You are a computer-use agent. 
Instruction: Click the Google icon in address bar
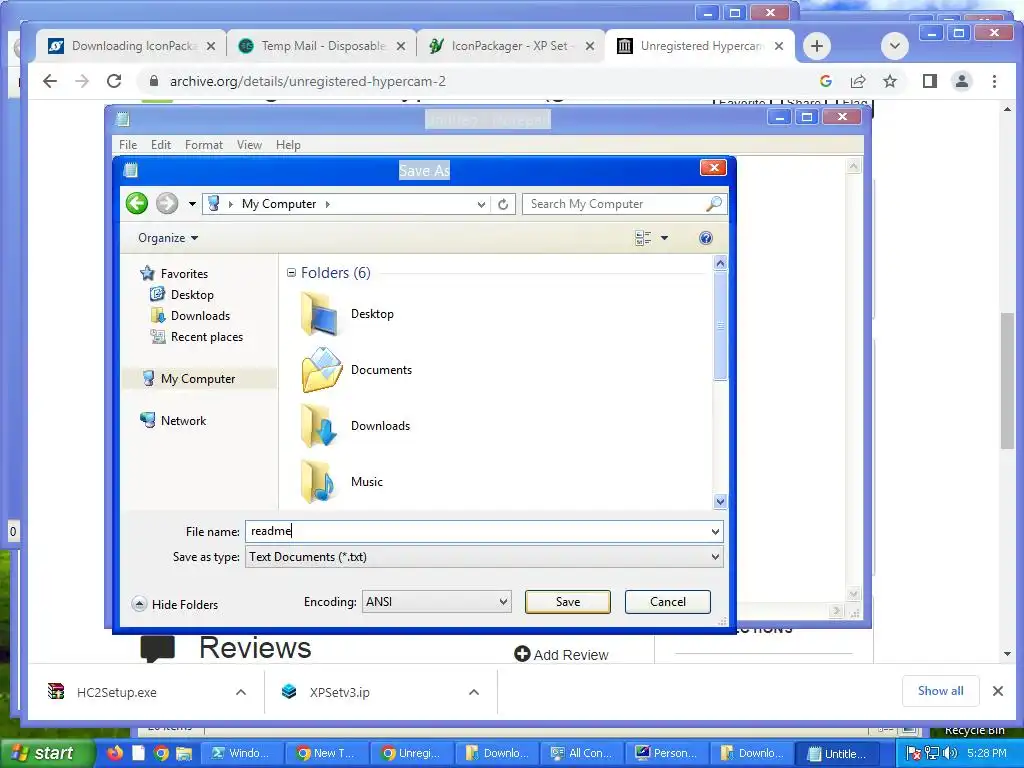click(825, 81)
